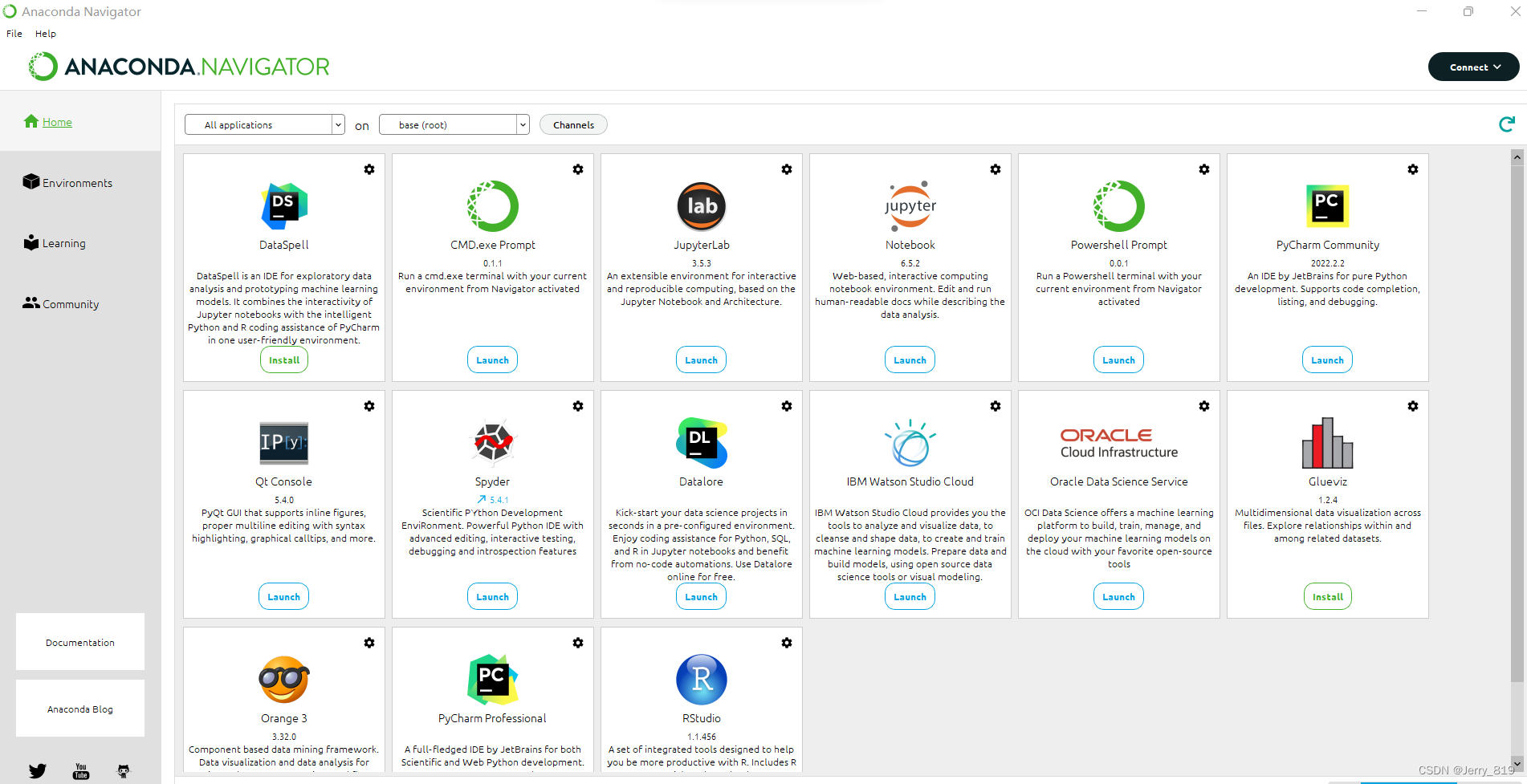The width and height of the screenshot is (1527, 784).
Task: Click the Spyder version update arrow
Action: pyautogui.click(x=482, y=500)
